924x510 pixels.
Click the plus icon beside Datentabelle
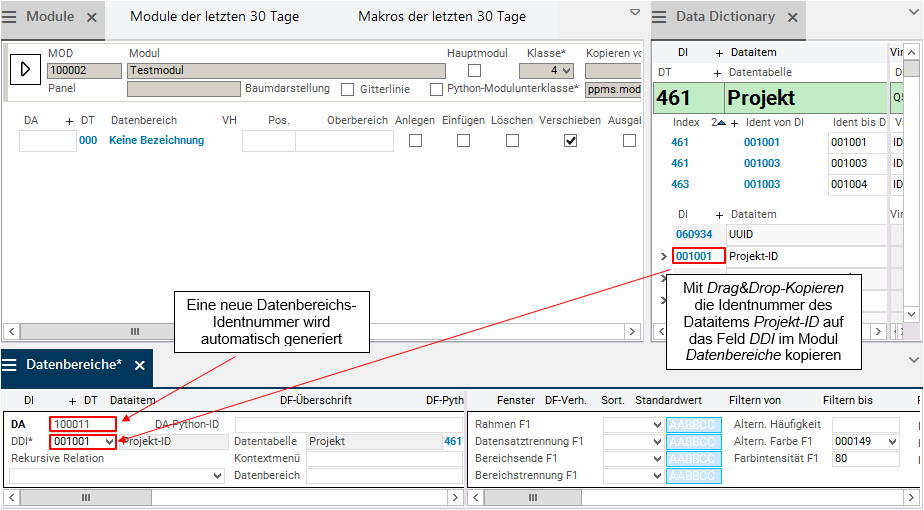717,73
